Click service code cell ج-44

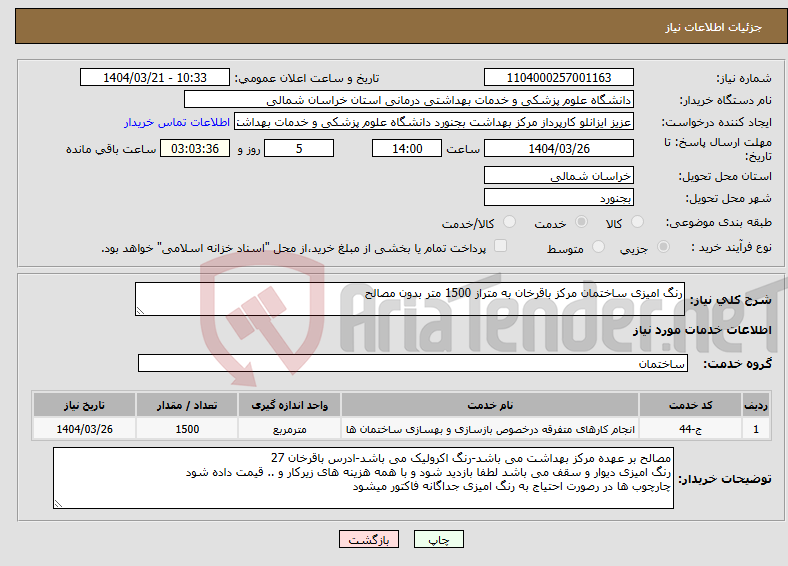pyautogui.click(x=691, y=429)
